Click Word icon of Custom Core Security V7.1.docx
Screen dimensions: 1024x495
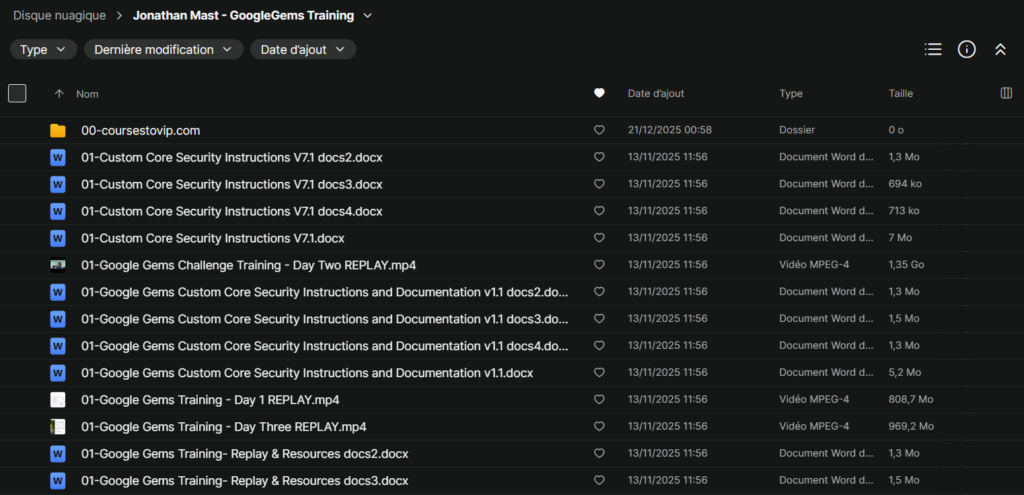click(x=58, y=238)
